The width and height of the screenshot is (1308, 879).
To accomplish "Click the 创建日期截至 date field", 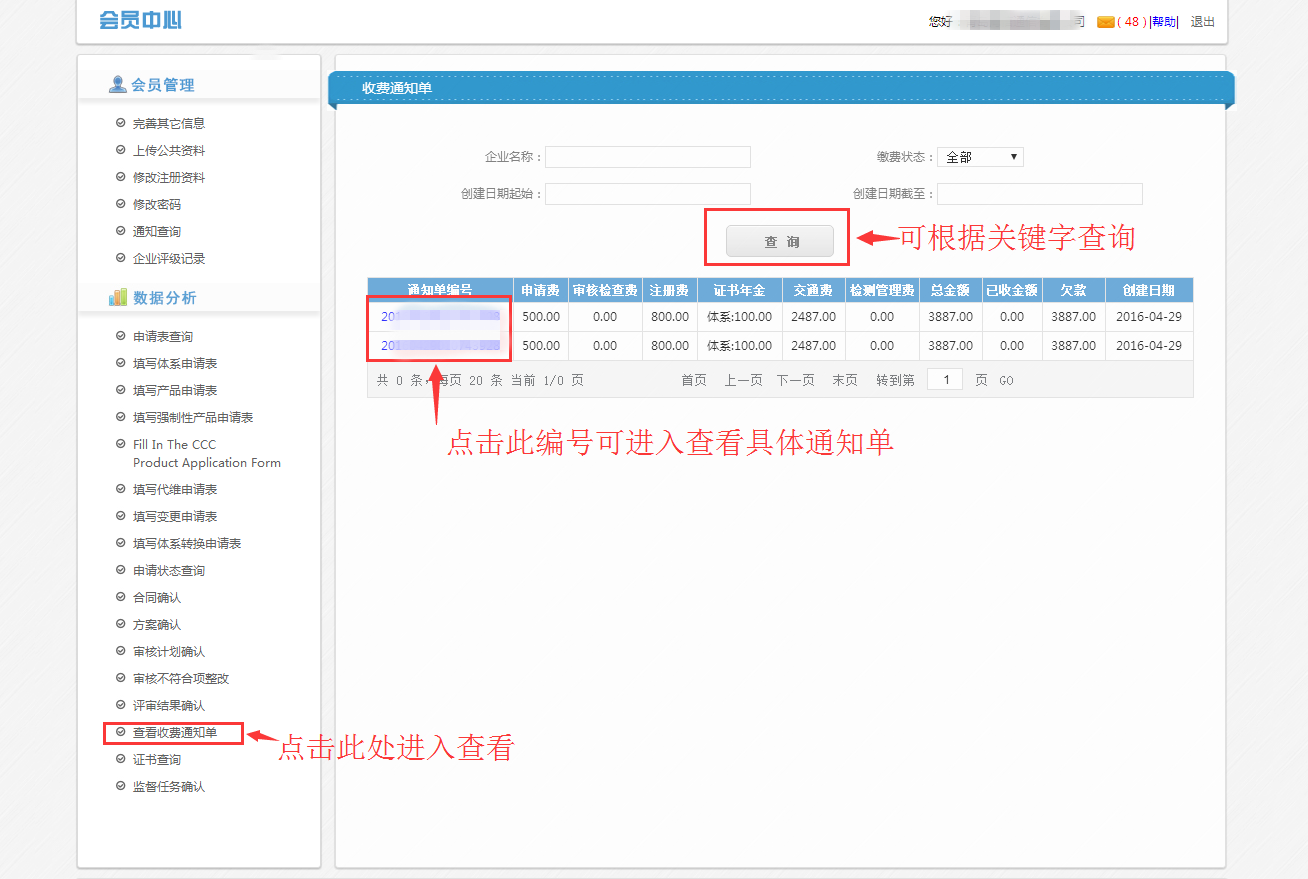I will [1039, 194].
